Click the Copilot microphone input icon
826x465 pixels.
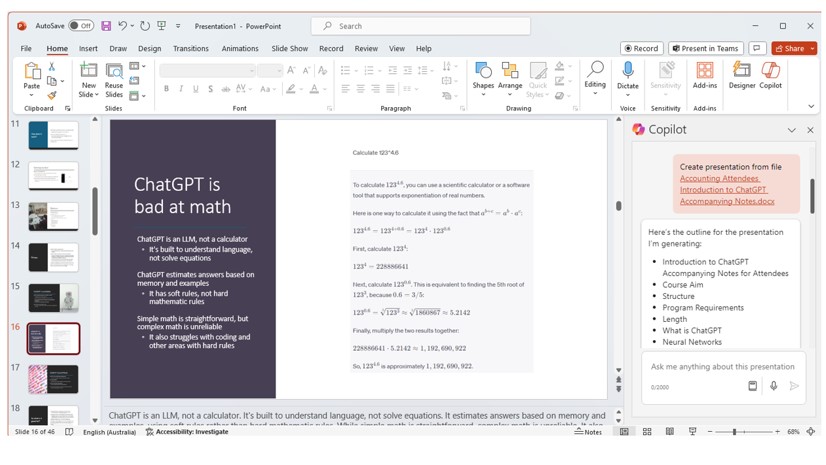(773, 386)
